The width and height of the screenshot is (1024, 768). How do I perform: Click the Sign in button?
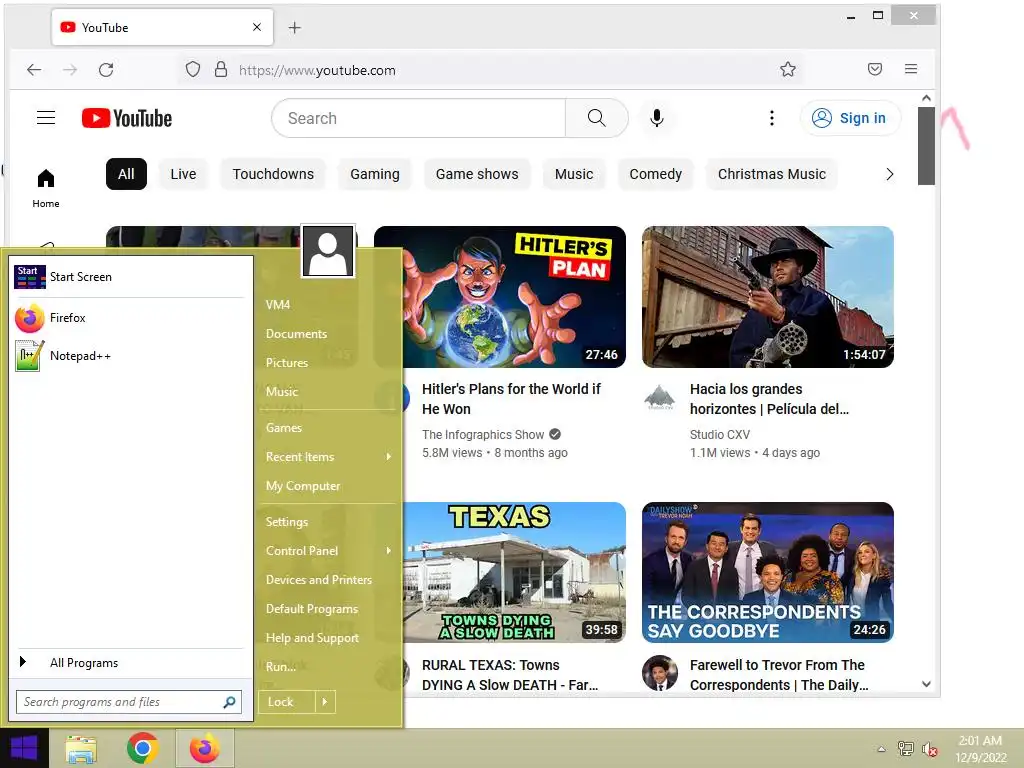850,118
